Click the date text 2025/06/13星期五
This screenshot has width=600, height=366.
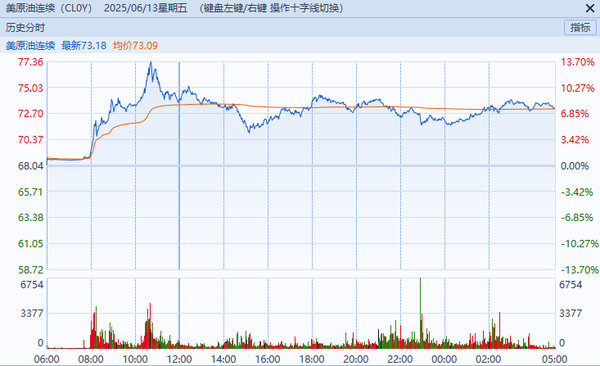(x=145, y=8)
